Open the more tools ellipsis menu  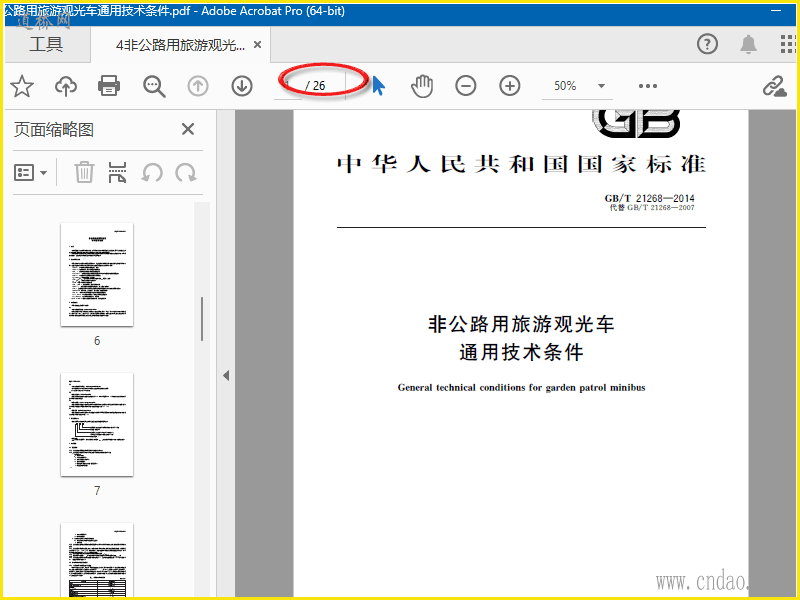click(648, 86)
